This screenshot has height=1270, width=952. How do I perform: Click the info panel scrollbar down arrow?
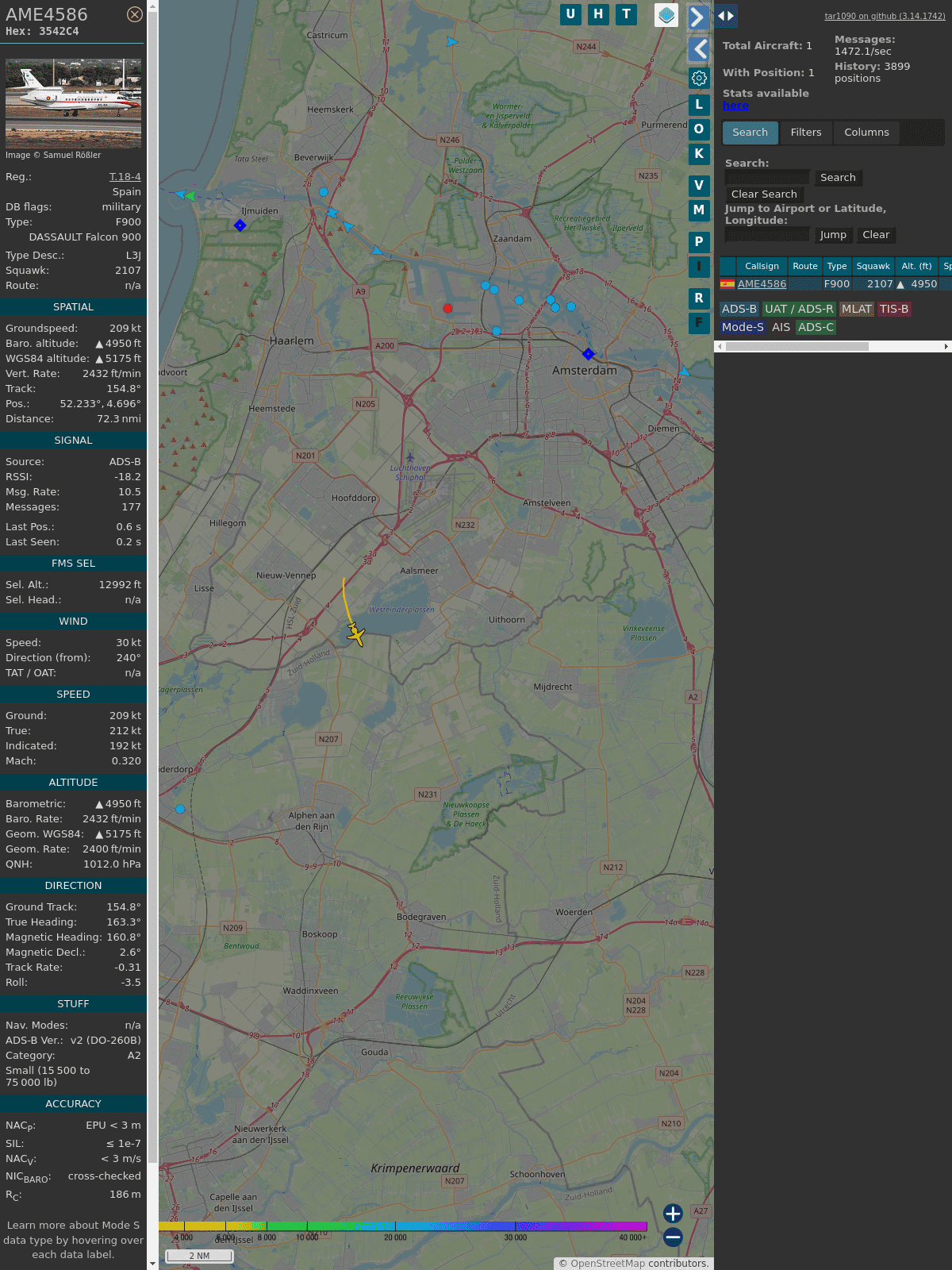pos(152,1264)
